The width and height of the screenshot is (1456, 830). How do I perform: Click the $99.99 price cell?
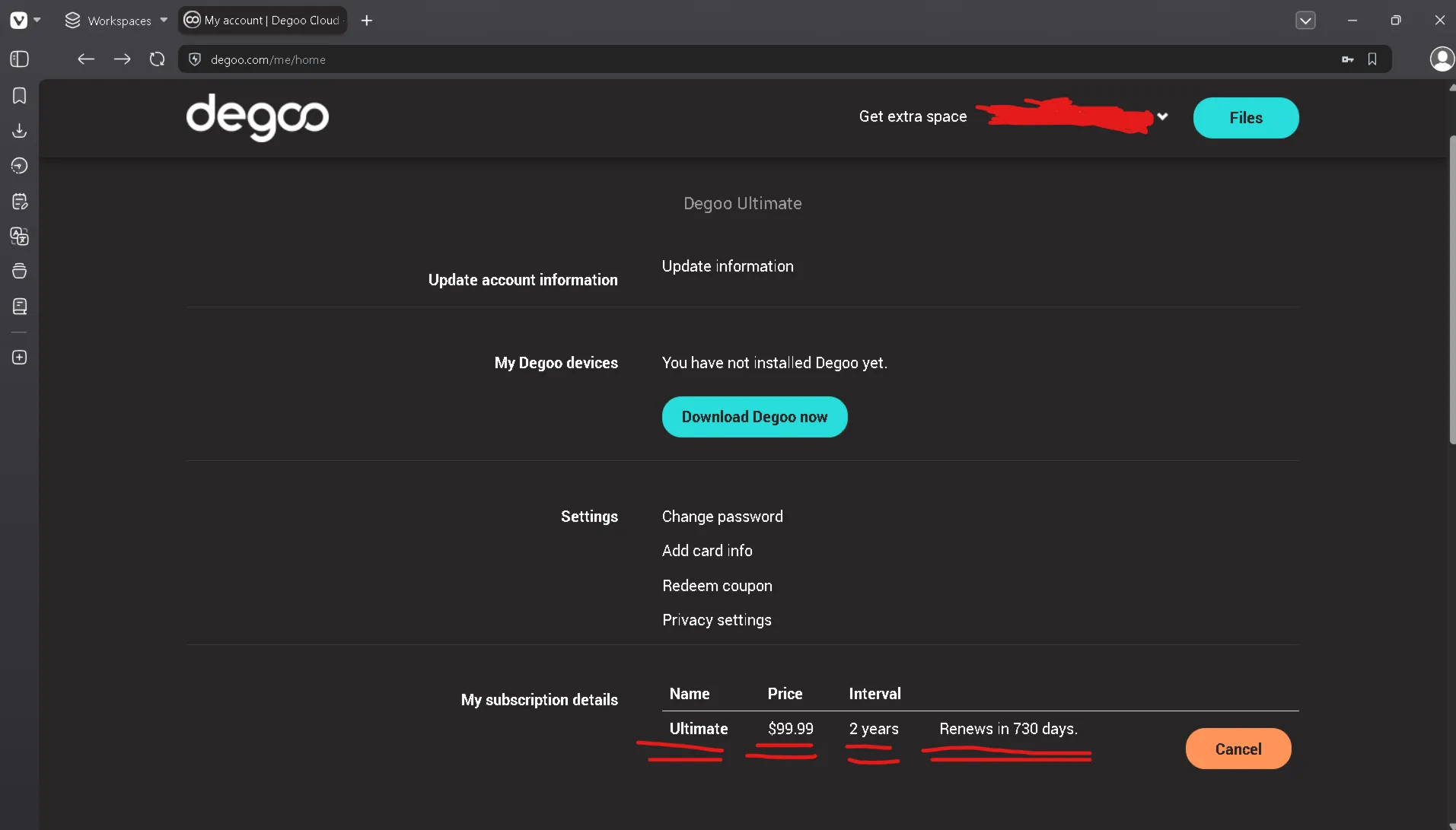point(790,729)
